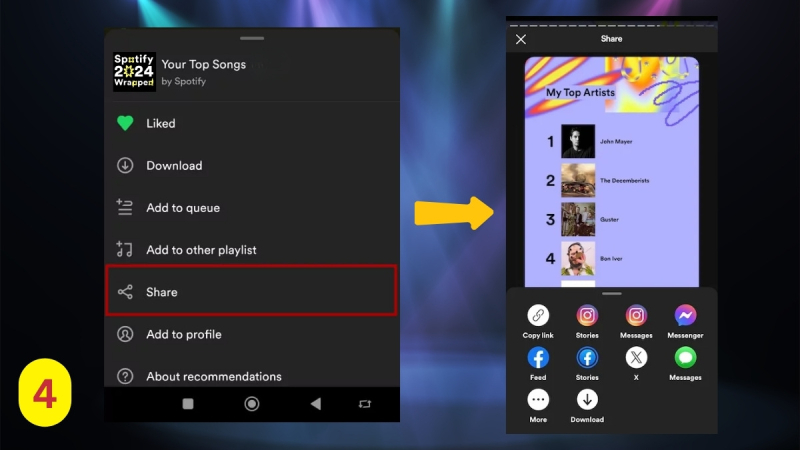
Task: Choose Add to queue entry
Action: [x=252, y=208]
